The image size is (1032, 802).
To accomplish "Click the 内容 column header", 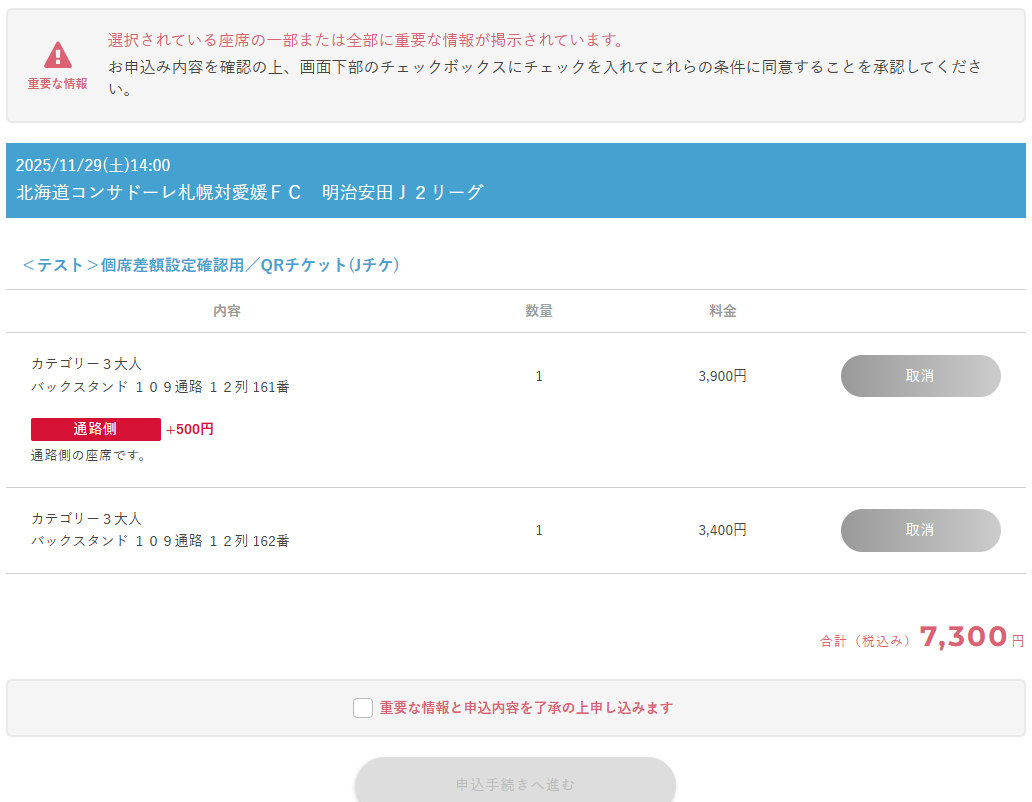I will tap(227, 311).
